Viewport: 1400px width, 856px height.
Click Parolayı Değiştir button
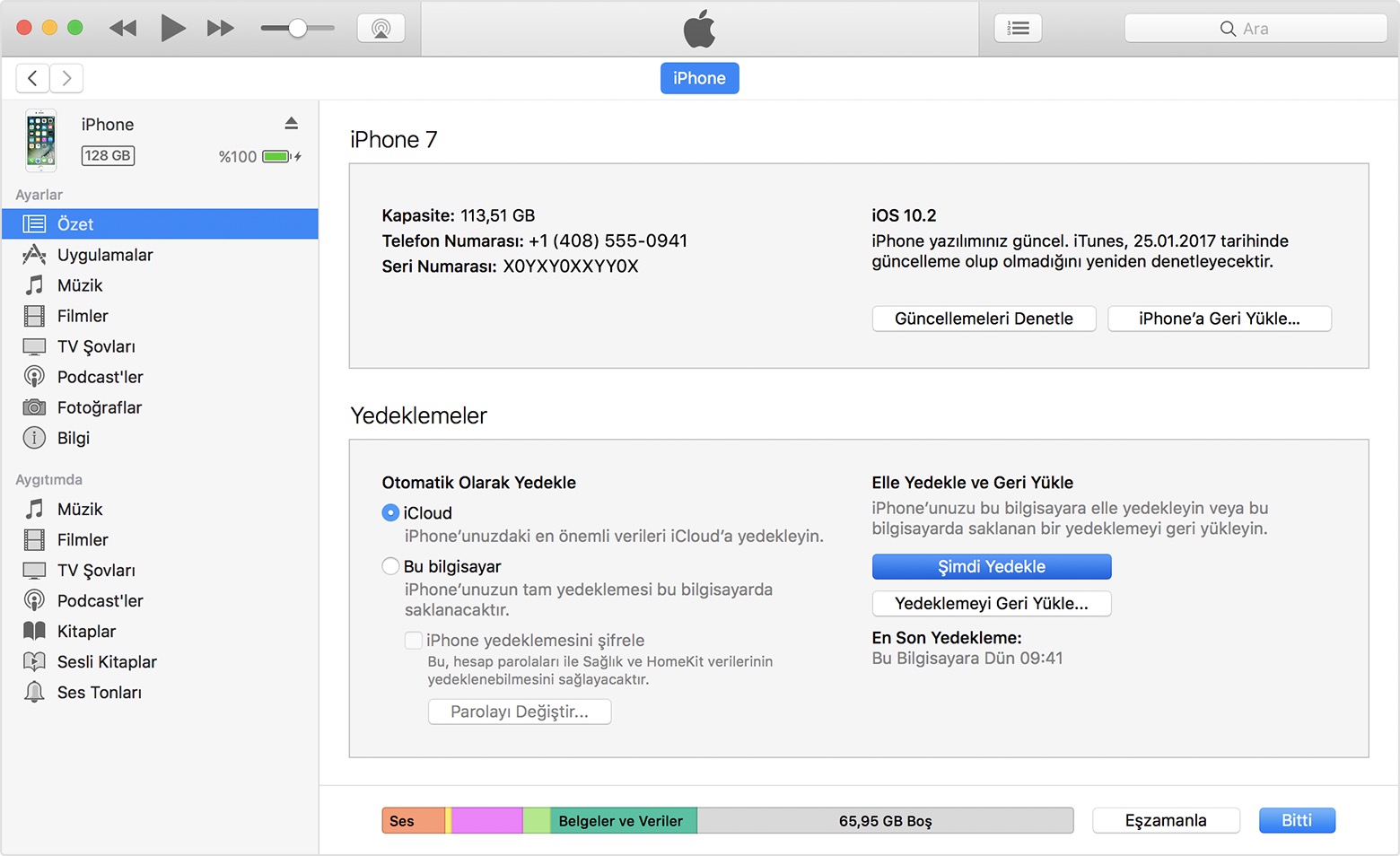coord(520,712)
